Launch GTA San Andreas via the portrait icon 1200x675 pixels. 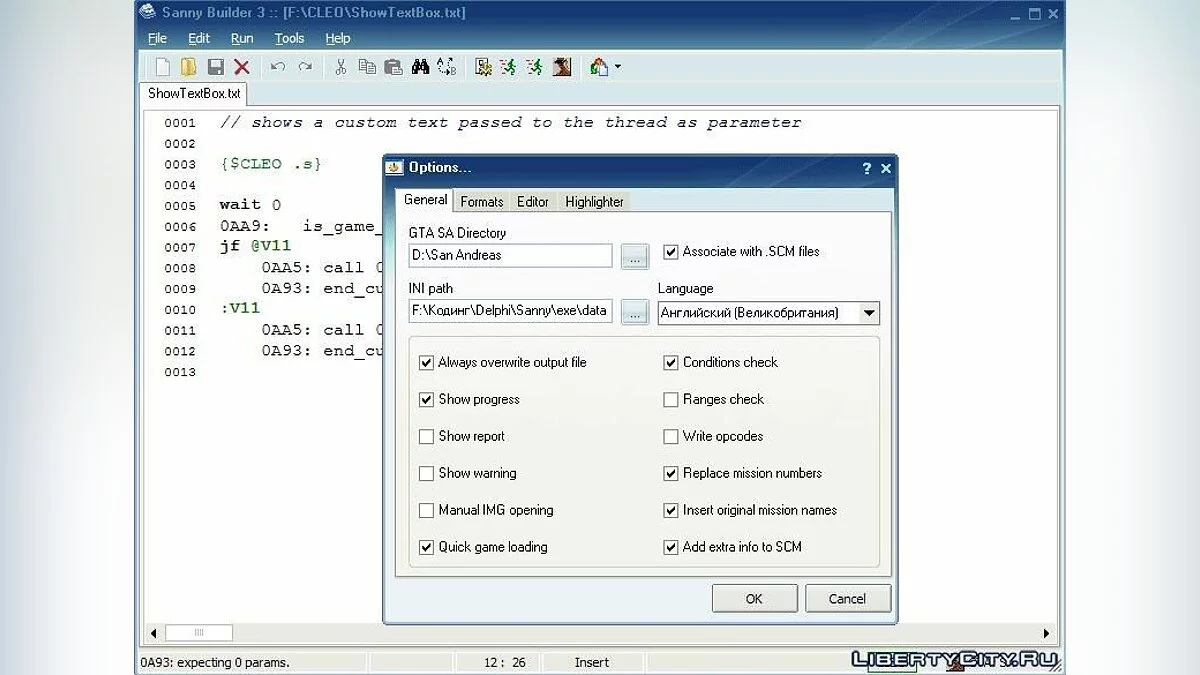(x=562, y=67)
